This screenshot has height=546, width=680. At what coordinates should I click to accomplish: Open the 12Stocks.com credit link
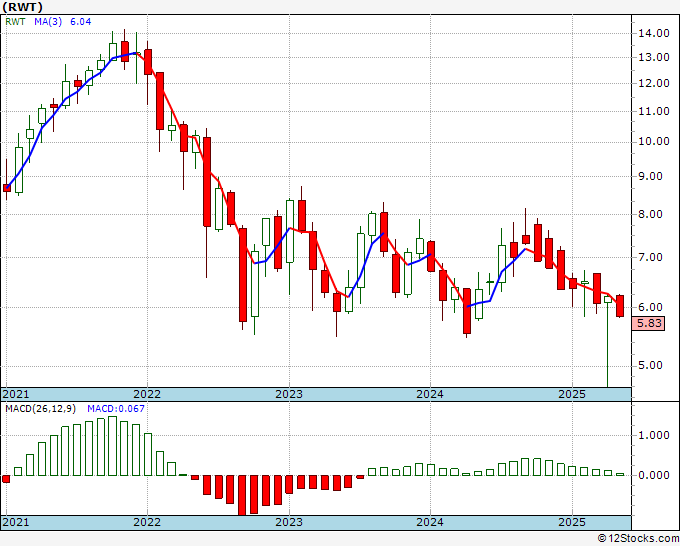[638, 539]
